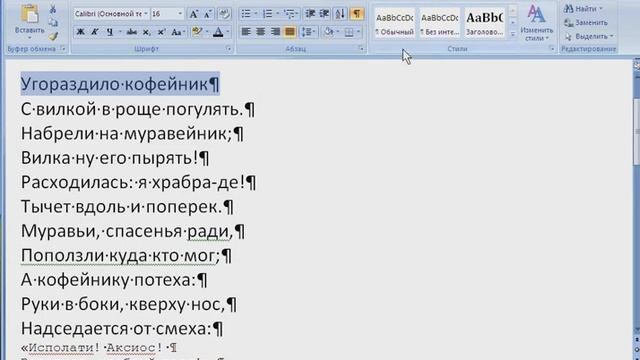Open the Абзац dialog launcher
The height and width of the screenshot is (360, 640).
361,49
